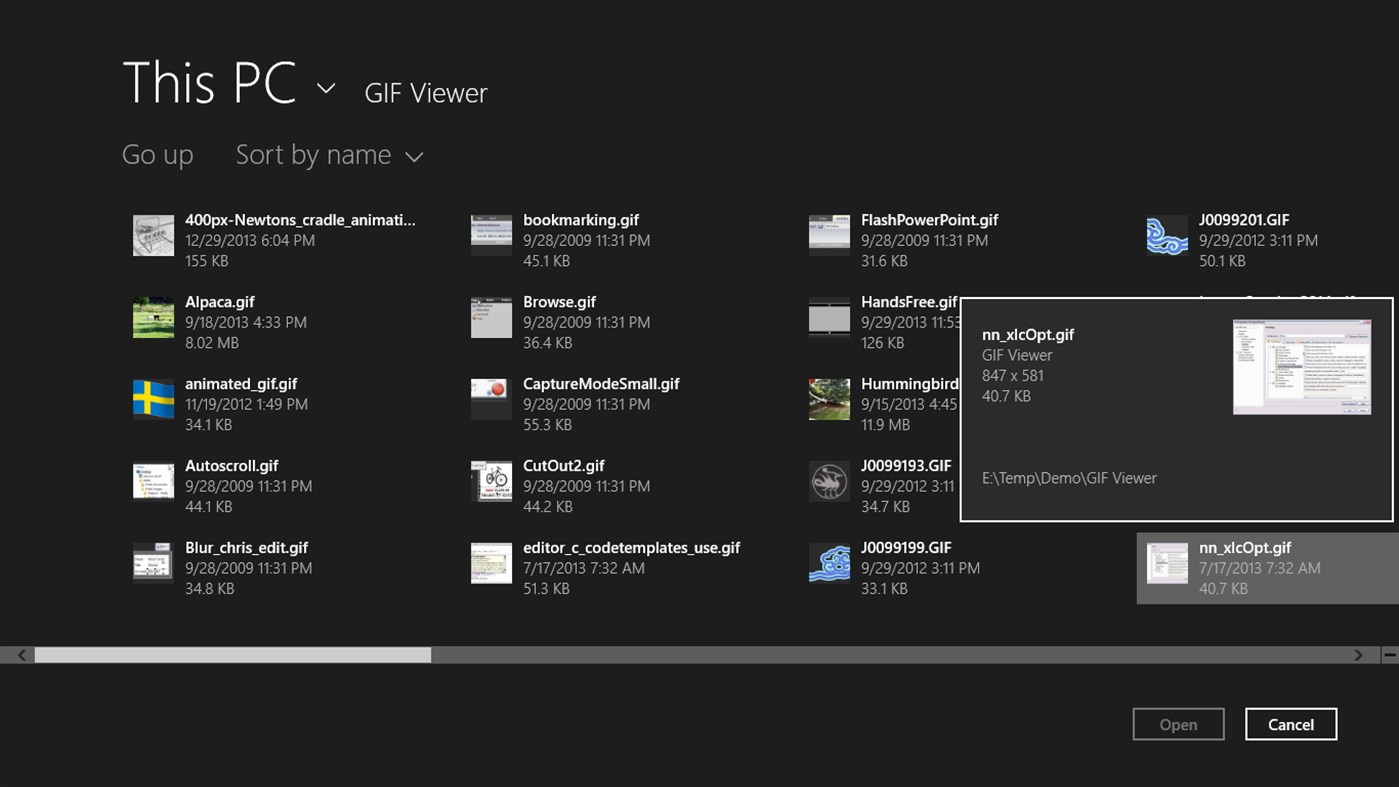This screenshot has height=787, width=1399.
Task: Open the This PC location dropdown
Action: click(x=325, y=88)
